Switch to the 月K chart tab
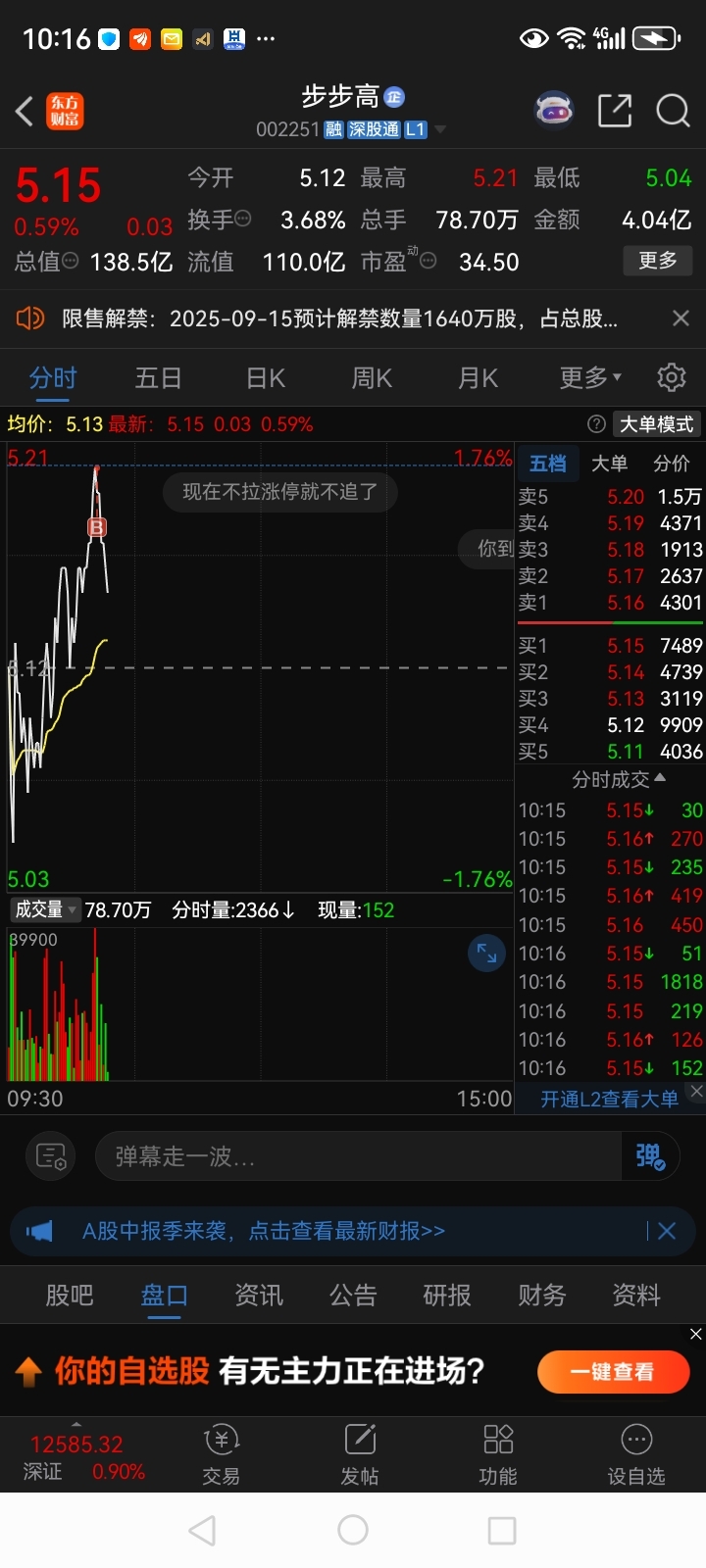This screenshot has height=1568, width=706. 478,377
